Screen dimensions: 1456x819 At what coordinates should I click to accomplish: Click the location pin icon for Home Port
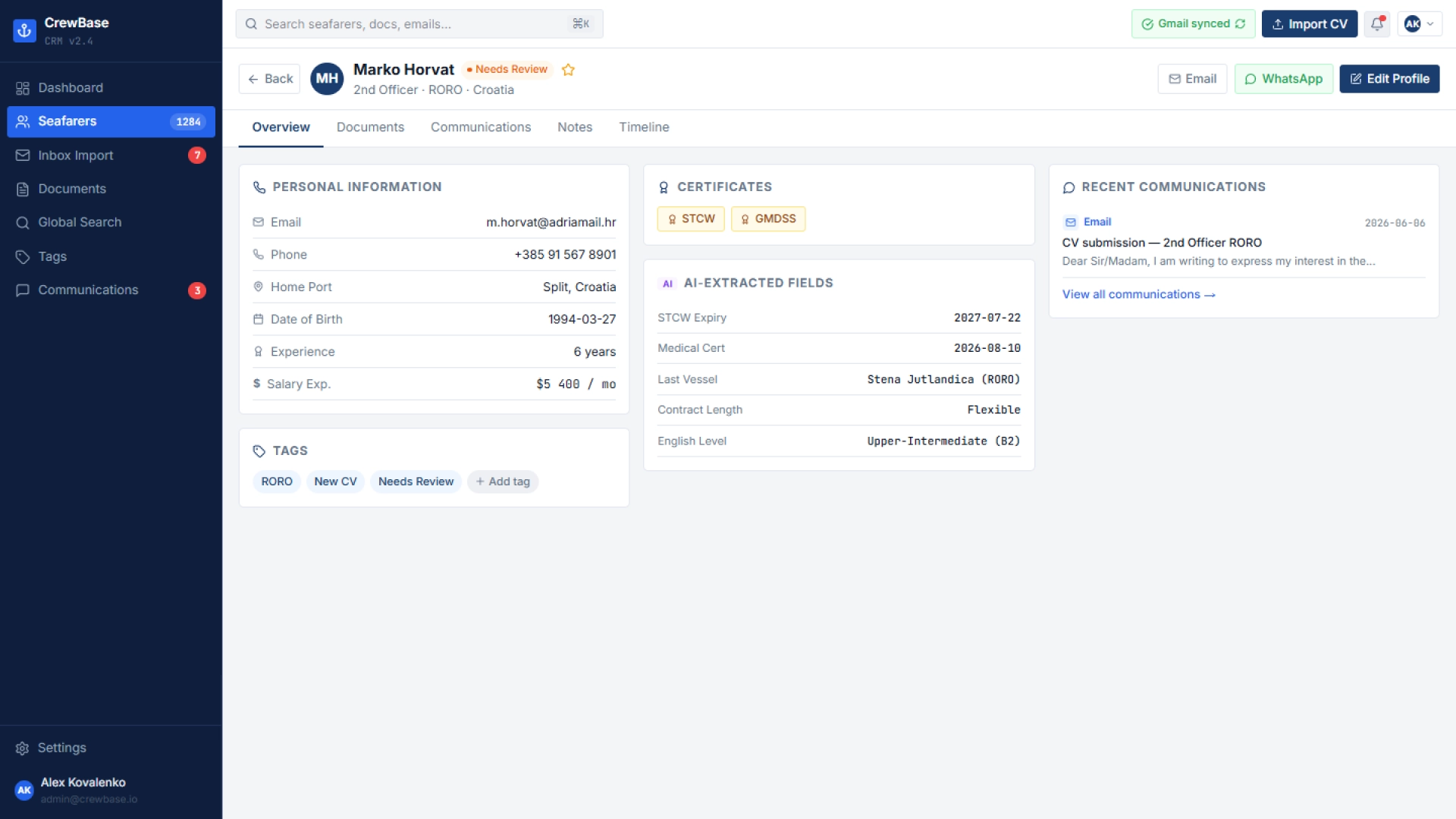[x=259, y=287]
